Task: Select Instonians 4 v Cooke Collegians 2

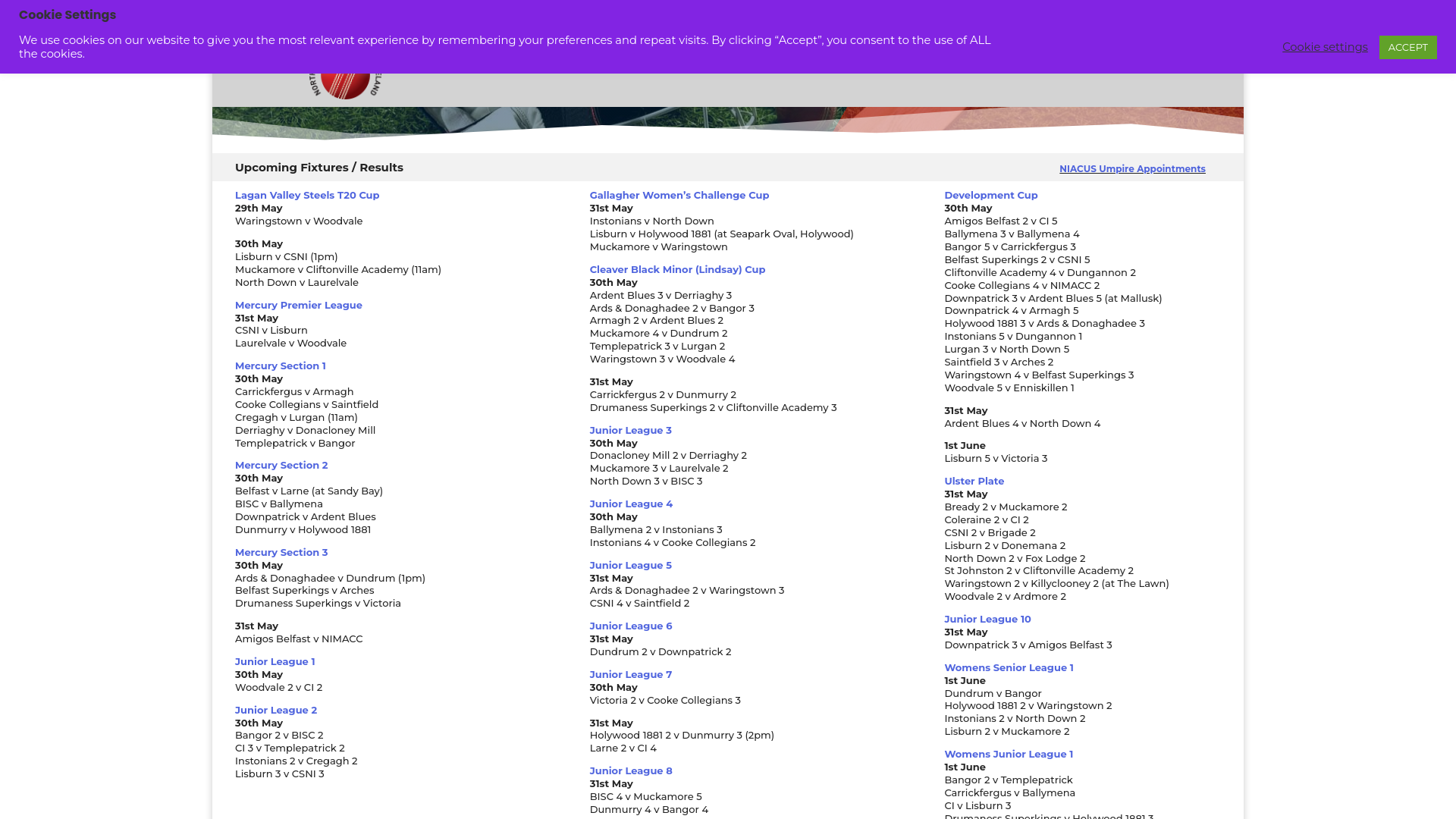Action: (x=673, y=542)
